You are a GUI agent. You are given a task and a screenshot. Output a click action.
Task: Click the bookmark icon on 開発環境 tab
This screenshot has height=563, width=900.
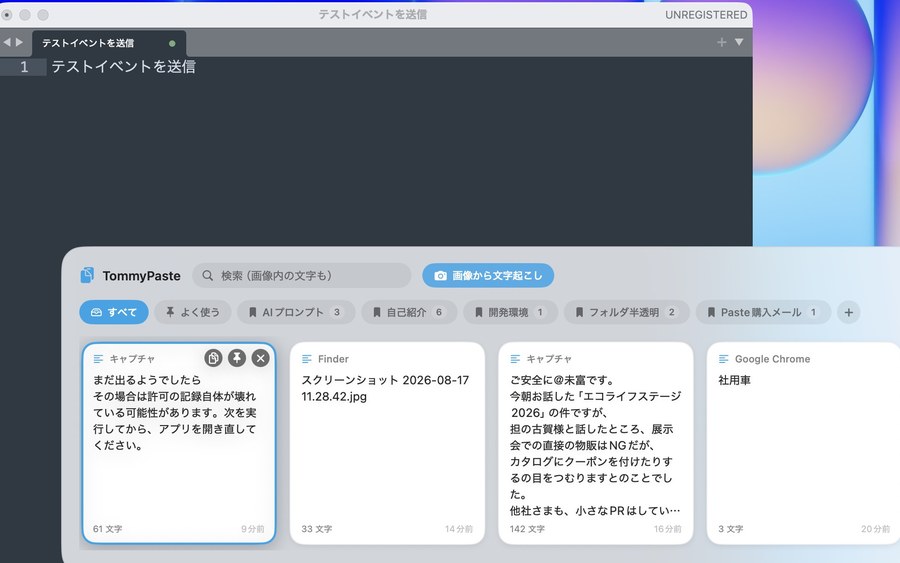(x=479, y=312)
